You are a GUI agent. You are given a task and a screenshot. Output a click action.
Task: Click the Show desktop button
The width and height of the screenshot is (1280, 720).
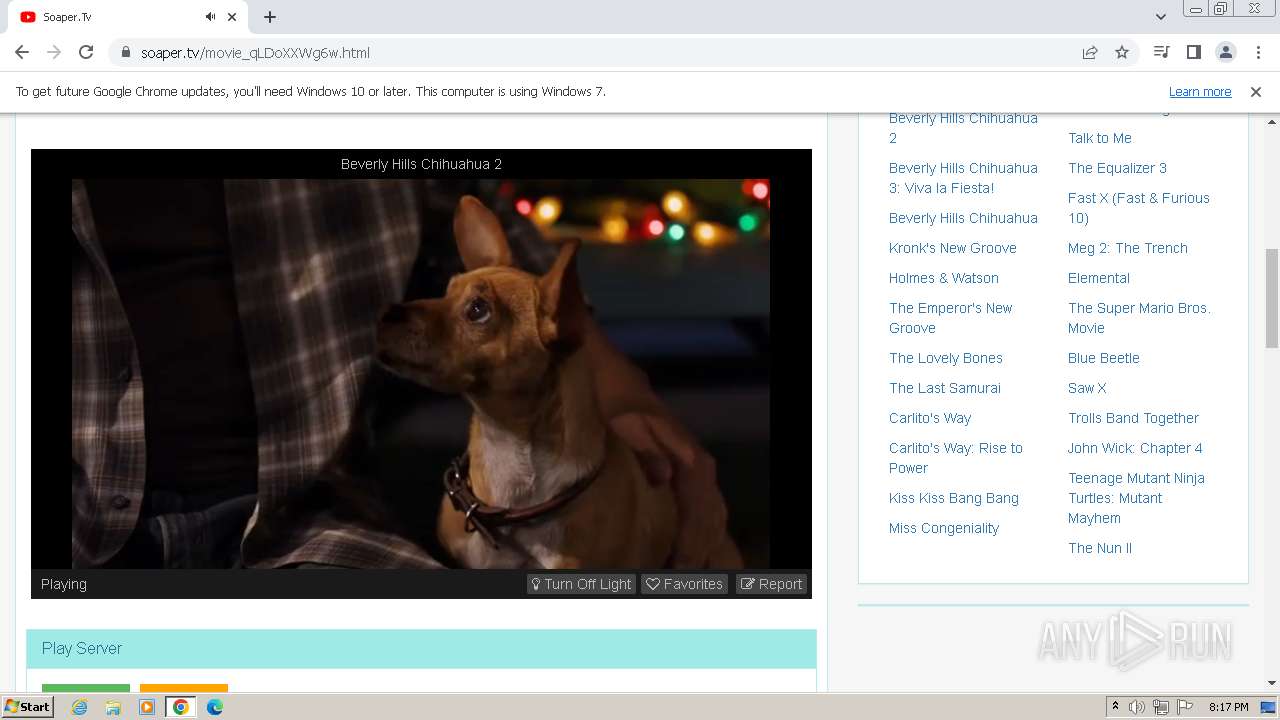[x=1269, y=707]
